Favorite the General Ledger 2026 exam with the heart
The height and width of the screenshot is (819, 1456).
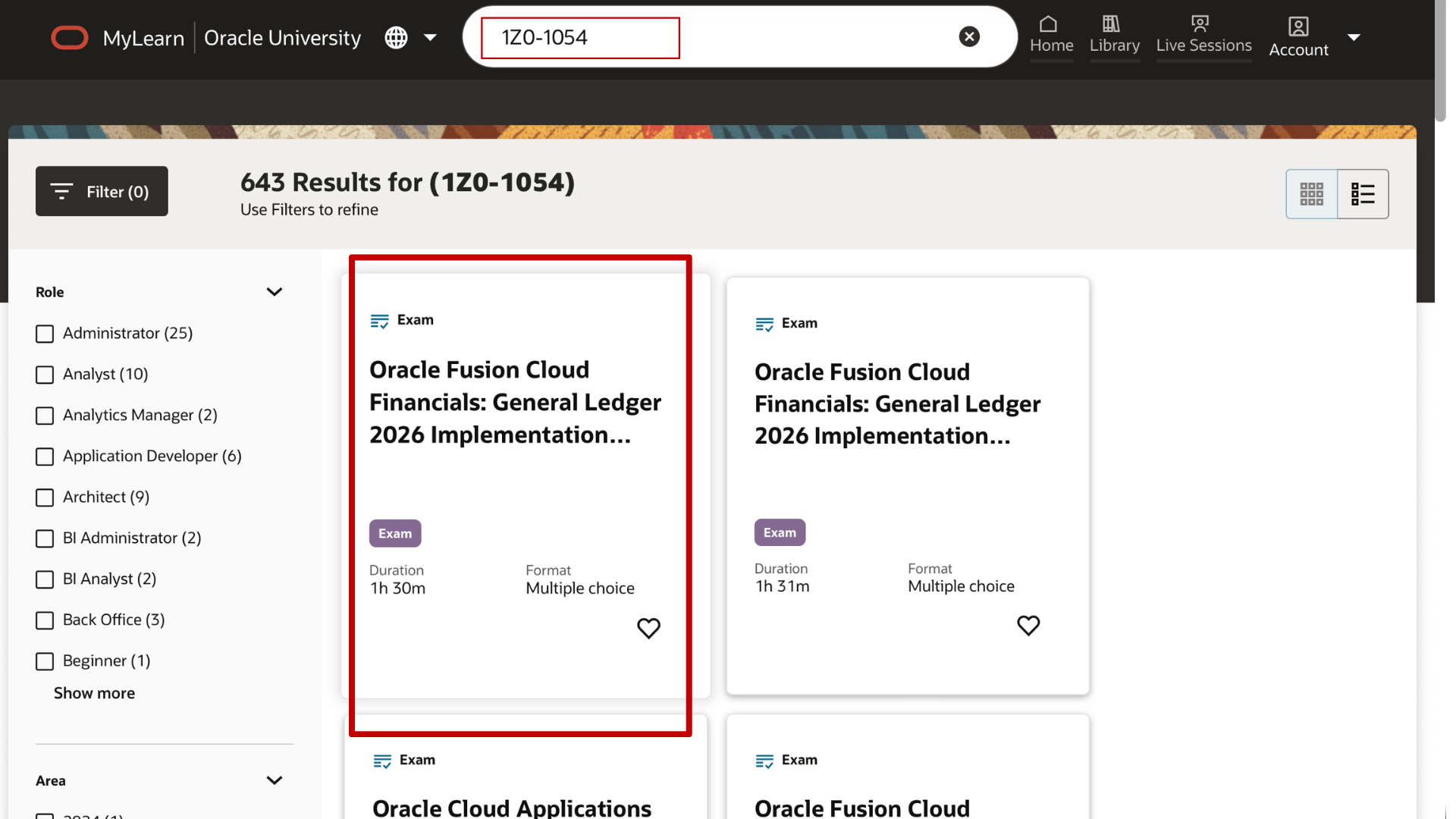(x=648, y=628)
